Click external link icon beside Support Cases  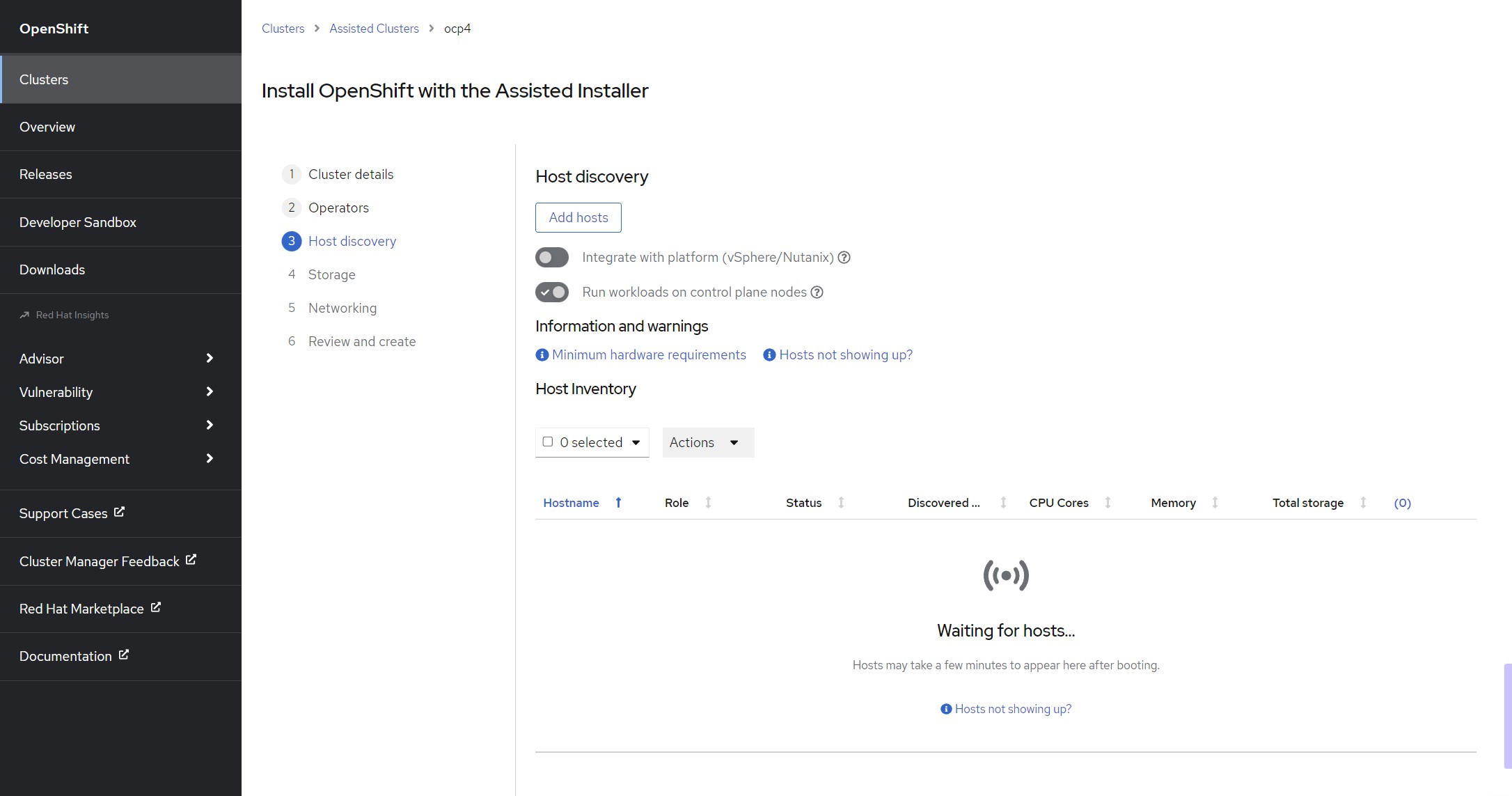coord(119,512)
